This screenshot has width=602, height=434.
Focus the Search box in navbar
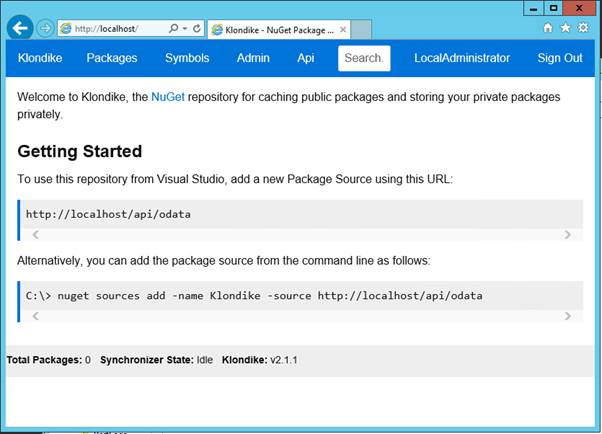pos(364,58)
